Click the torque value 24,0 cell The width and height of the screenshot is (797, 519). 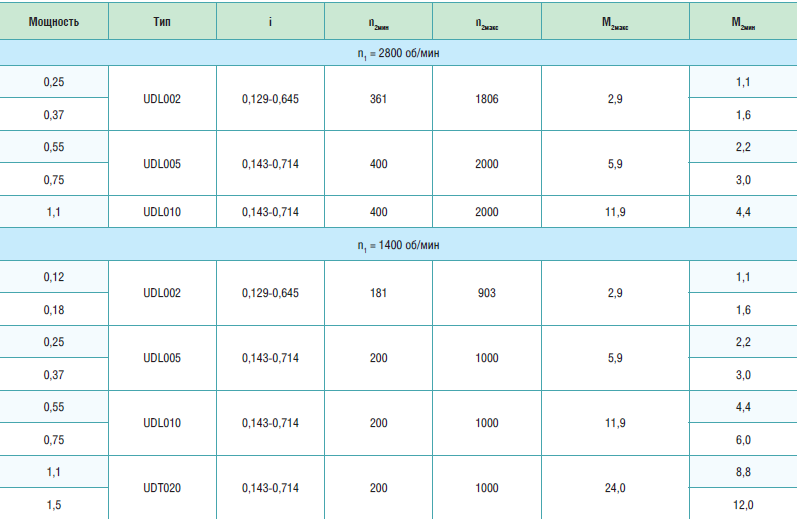coord(615,488)
